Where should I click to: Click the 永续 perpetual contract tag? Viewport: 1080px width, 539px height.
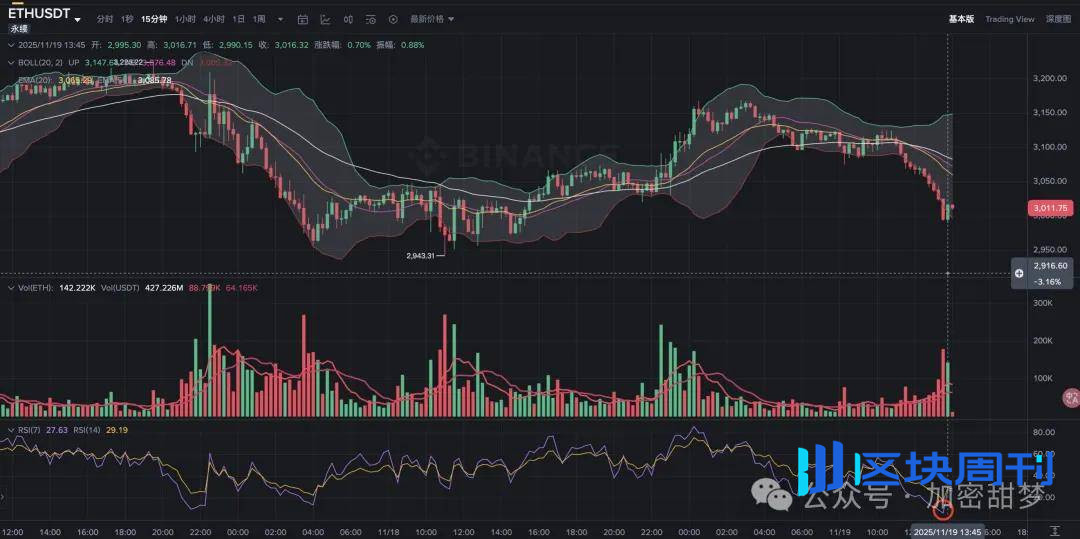pos(18,30)
